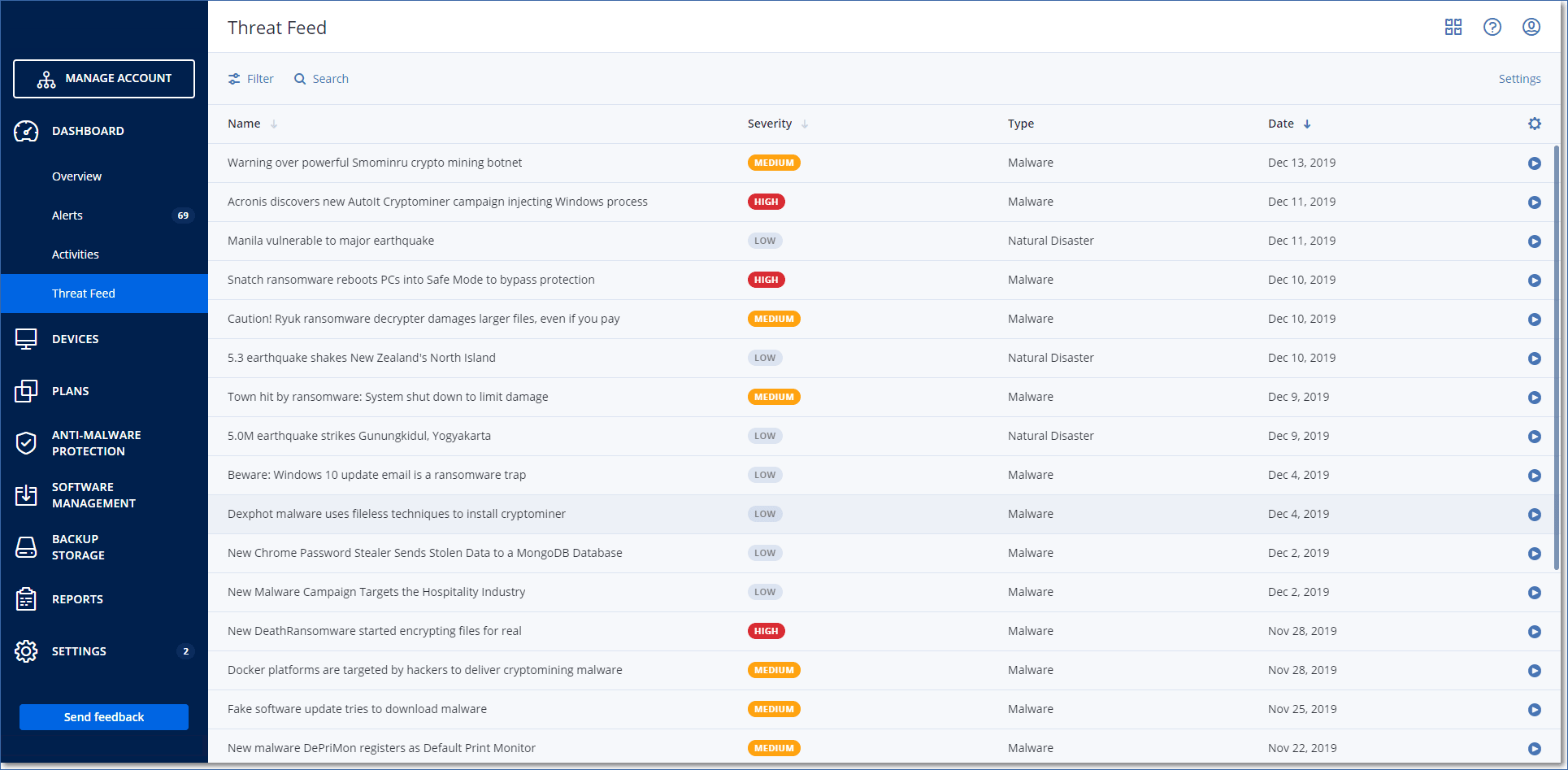
Task: Open the Anti-Malware Protection shield icon
Action: 26,443
